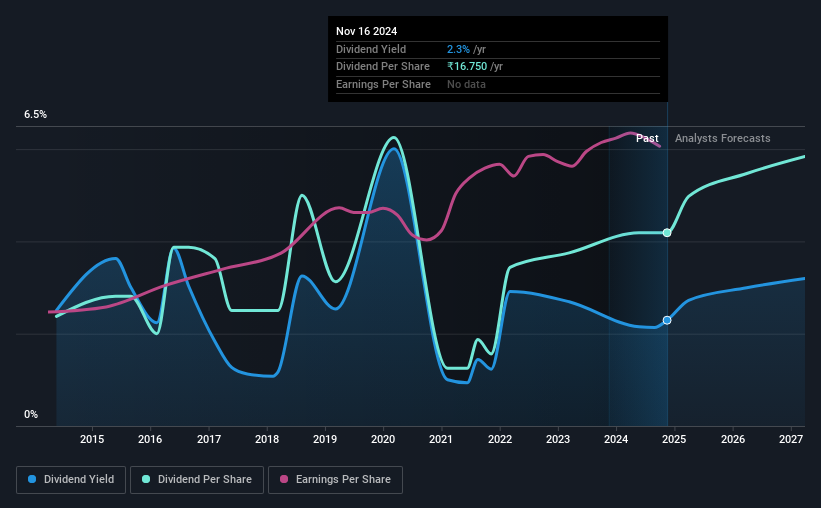Image resolution: width=821 pixels, height=508 pixels.
Task: Click the pink Earnings Per Share legend dot
Action: (x=284, y=479)
